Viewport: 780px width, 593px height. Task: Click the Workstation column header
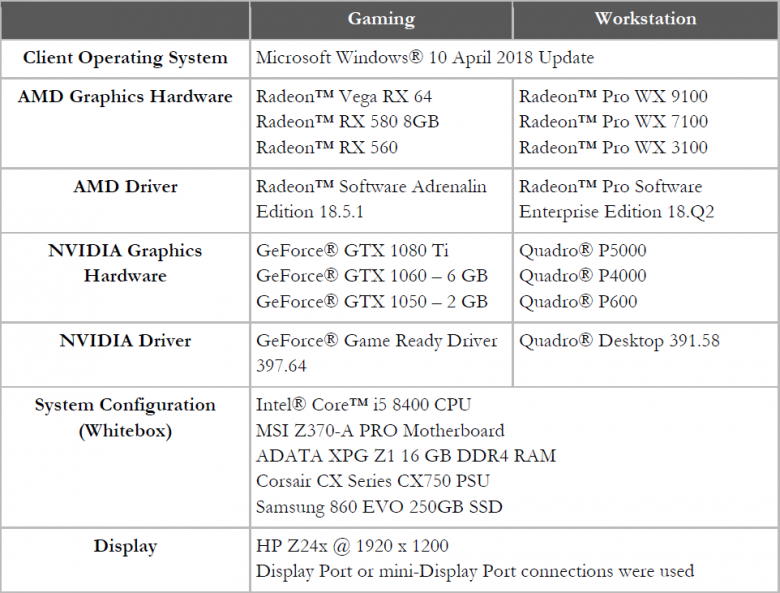click(x=645, y=19)
